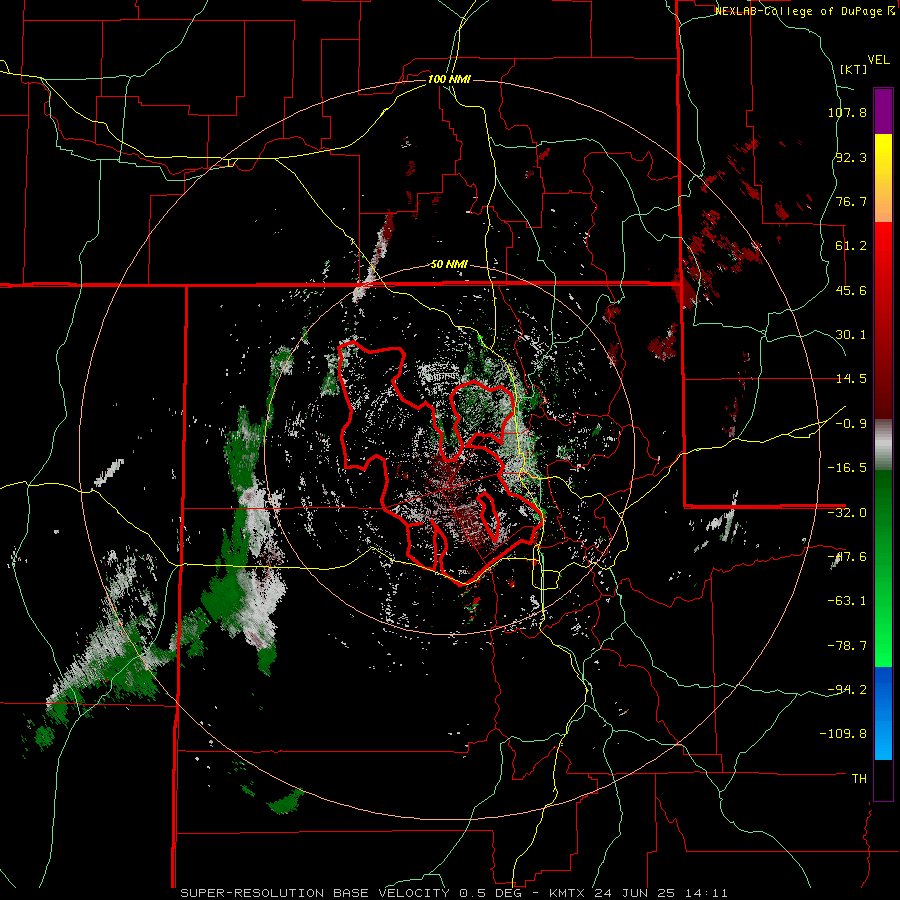Click the 107.8 velocity scale value

pos(847,112)
